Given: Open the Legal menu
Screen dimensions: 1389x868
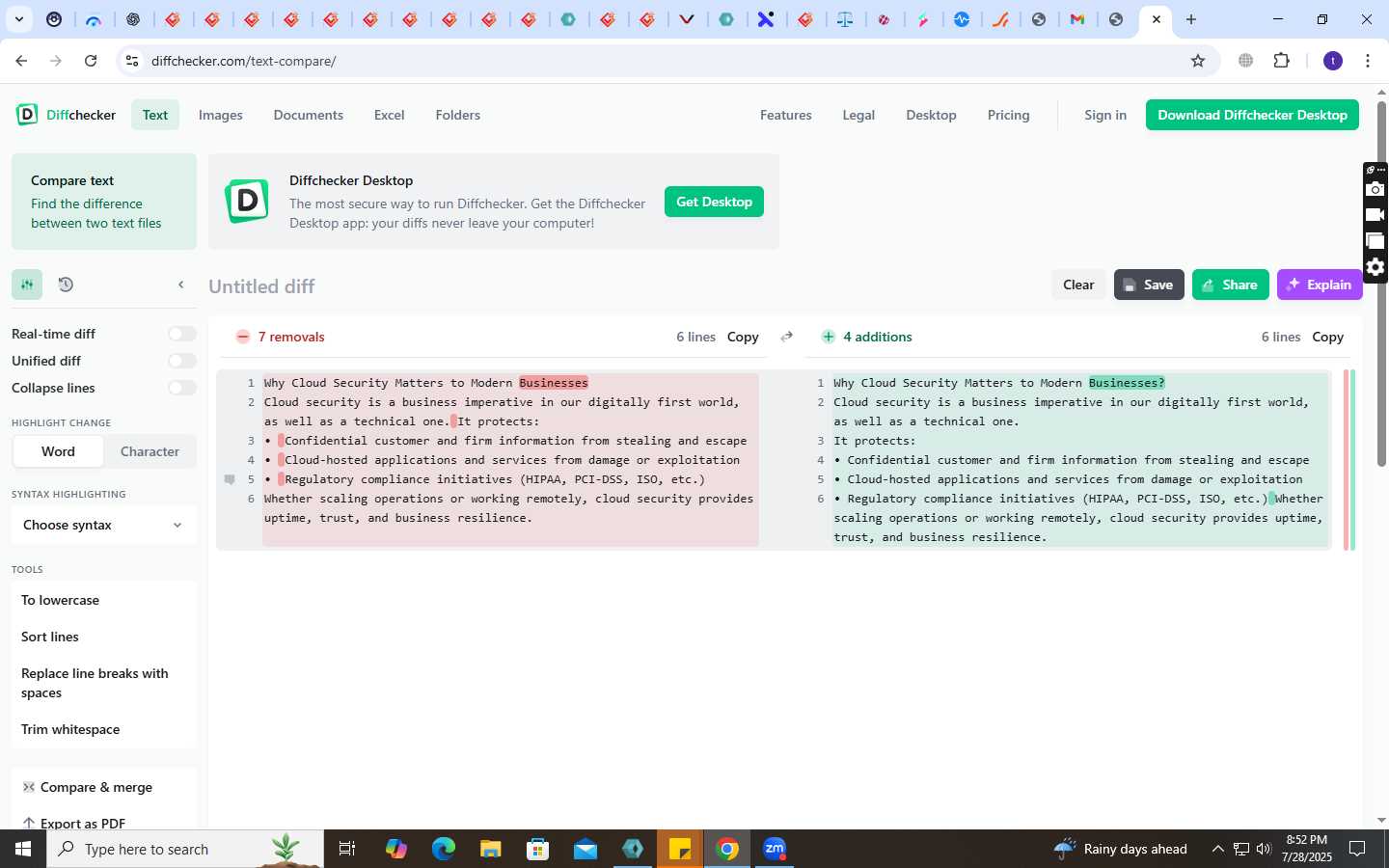Looking at the screenshot, I should (858, 115).
